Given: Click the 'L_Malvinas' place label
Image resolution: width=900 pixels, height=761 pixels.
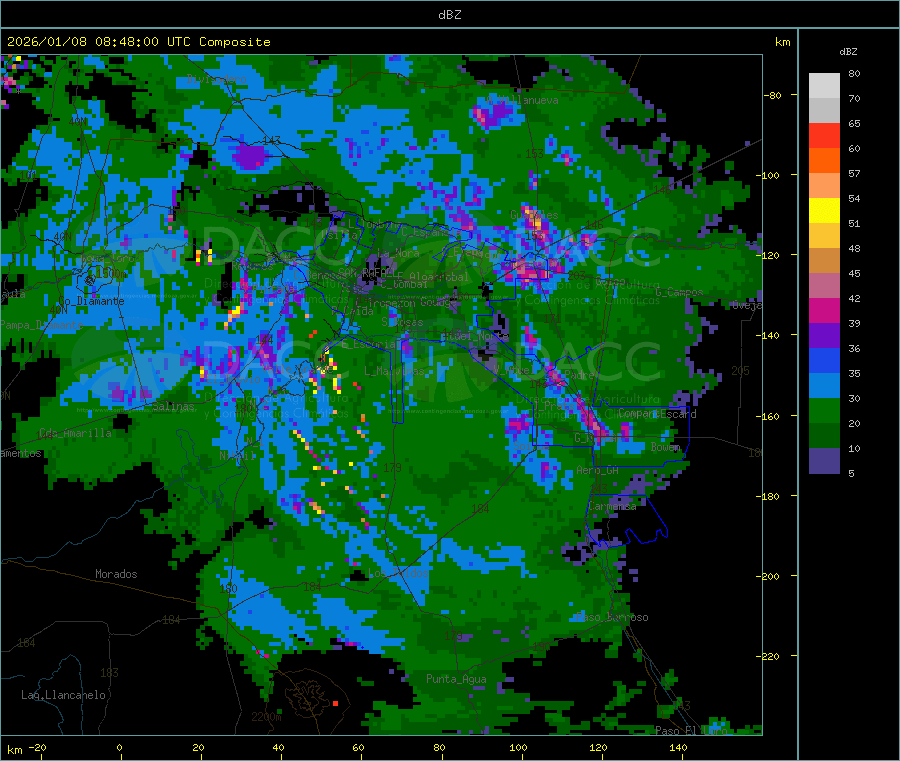Looking at the screenshot, I should [x=394, y=372].
